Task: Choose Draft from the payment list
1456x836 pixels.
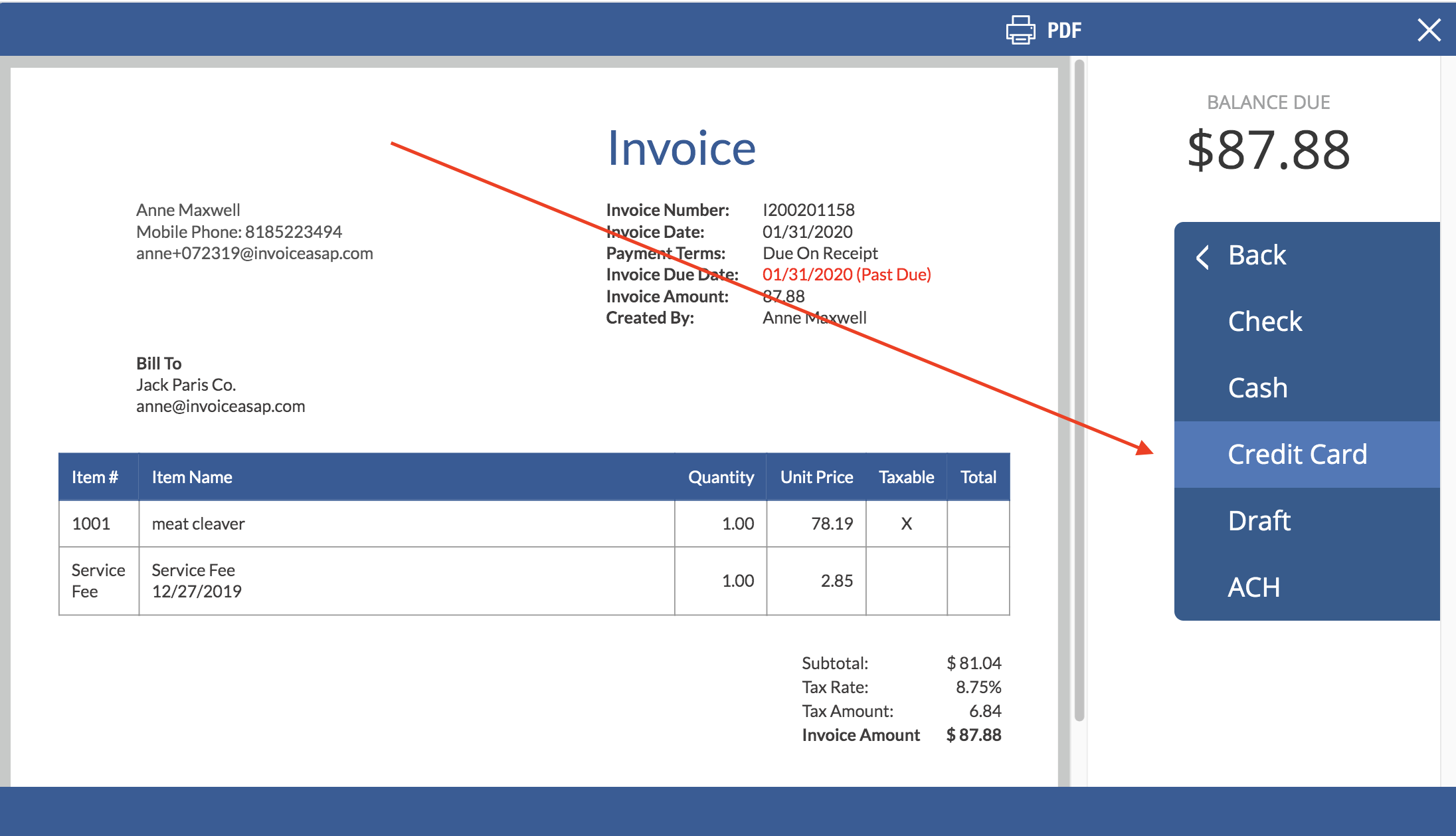Action: 1259,520
